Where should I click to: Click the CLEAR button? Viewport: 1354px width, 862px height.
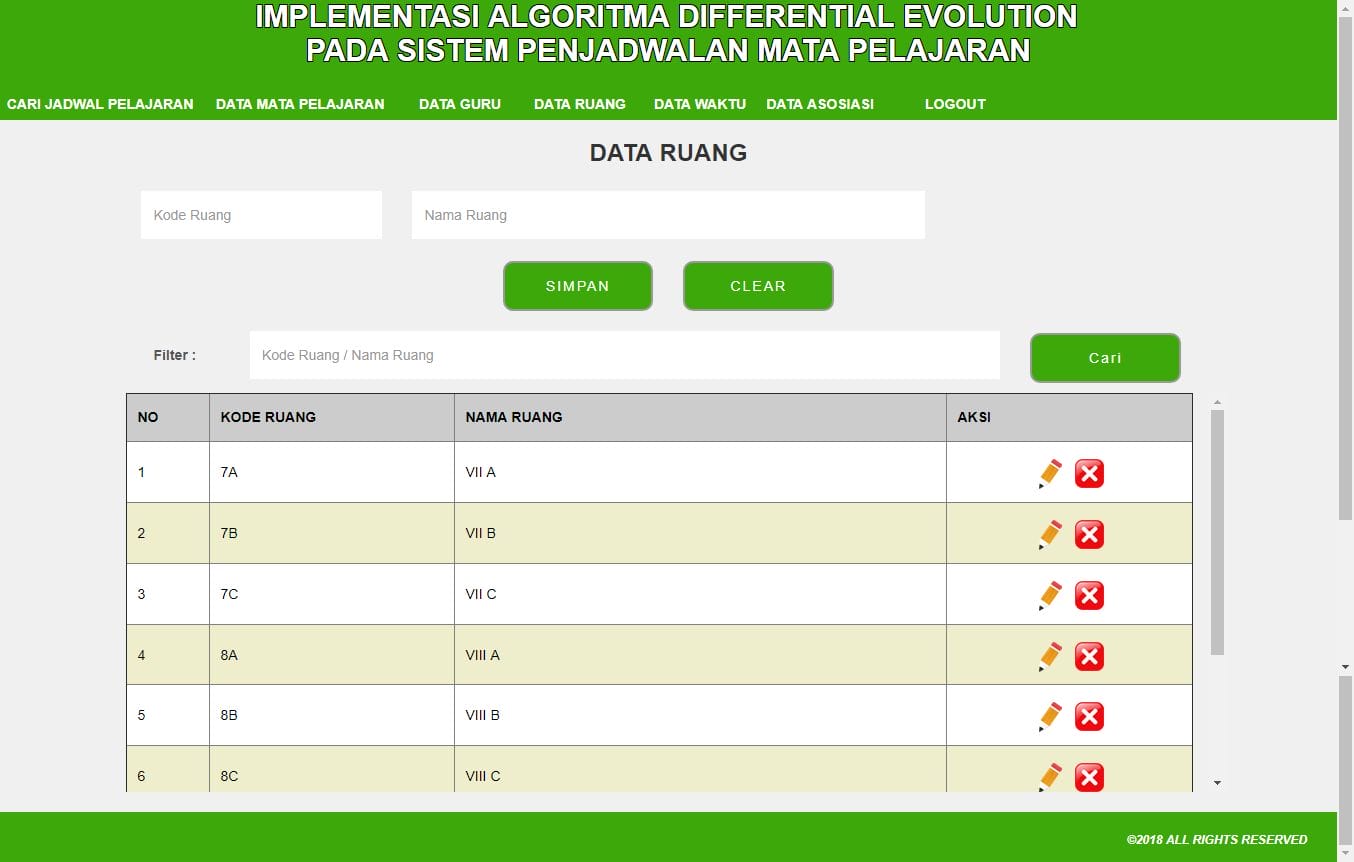click(x=758, y=286)
